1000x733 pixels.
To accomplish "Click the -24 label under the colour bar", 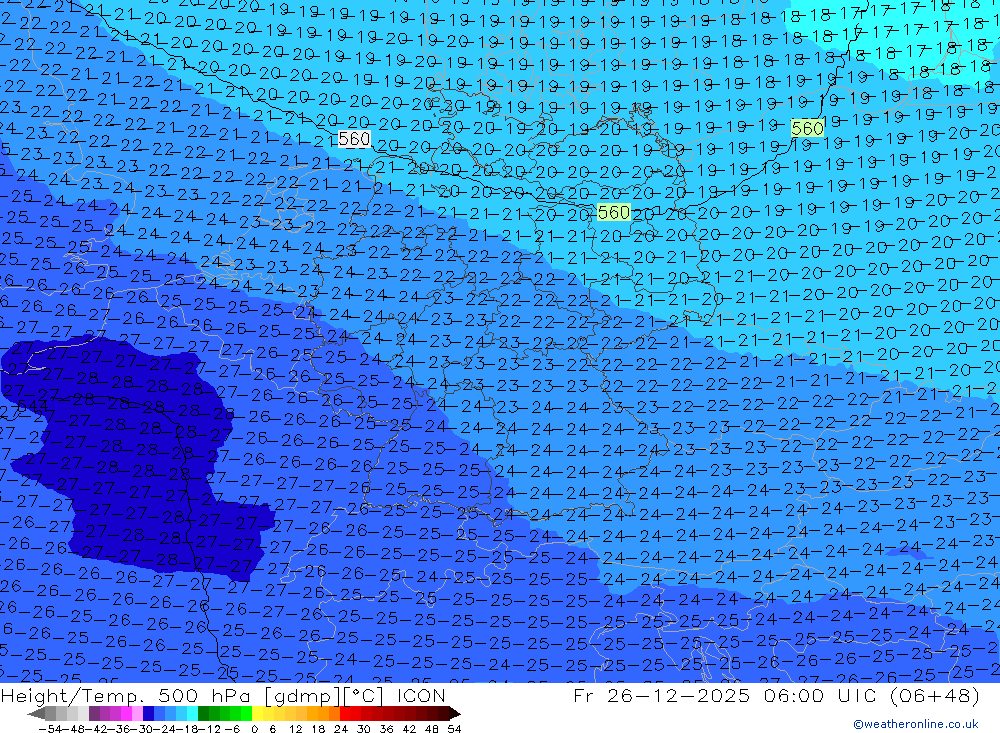I will [x=165, y=729].
